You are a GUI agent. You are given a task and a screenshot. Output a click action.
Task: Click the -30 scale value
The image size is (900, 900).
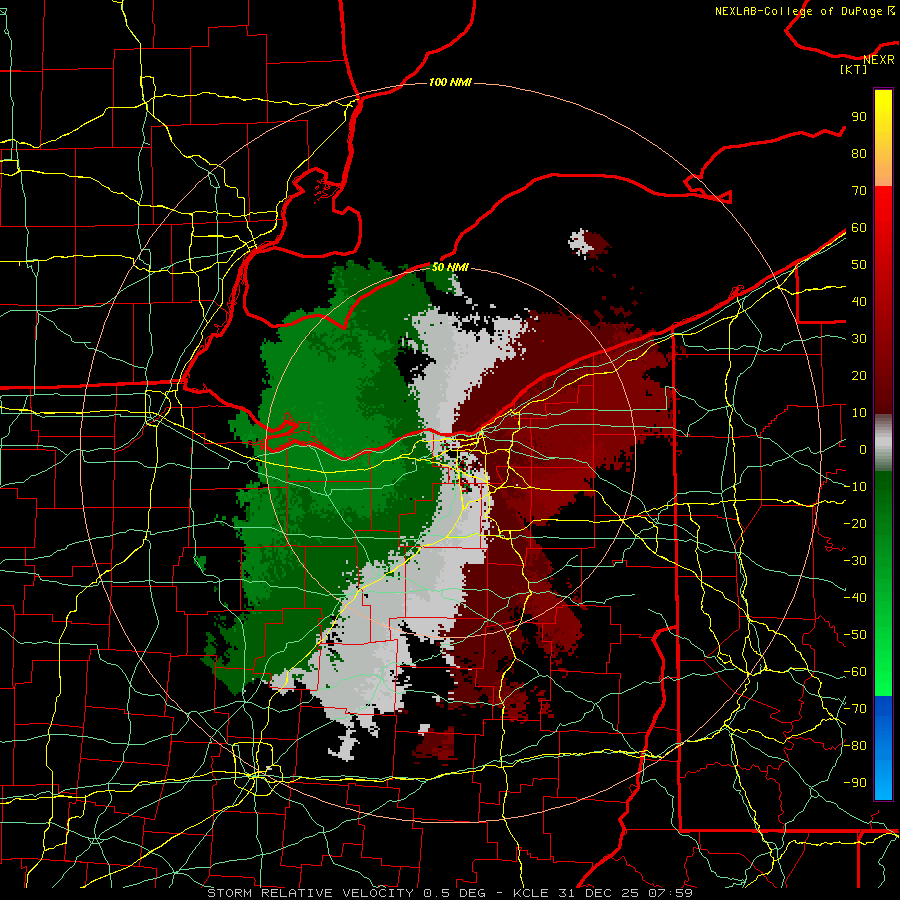(x=855, y=561)
